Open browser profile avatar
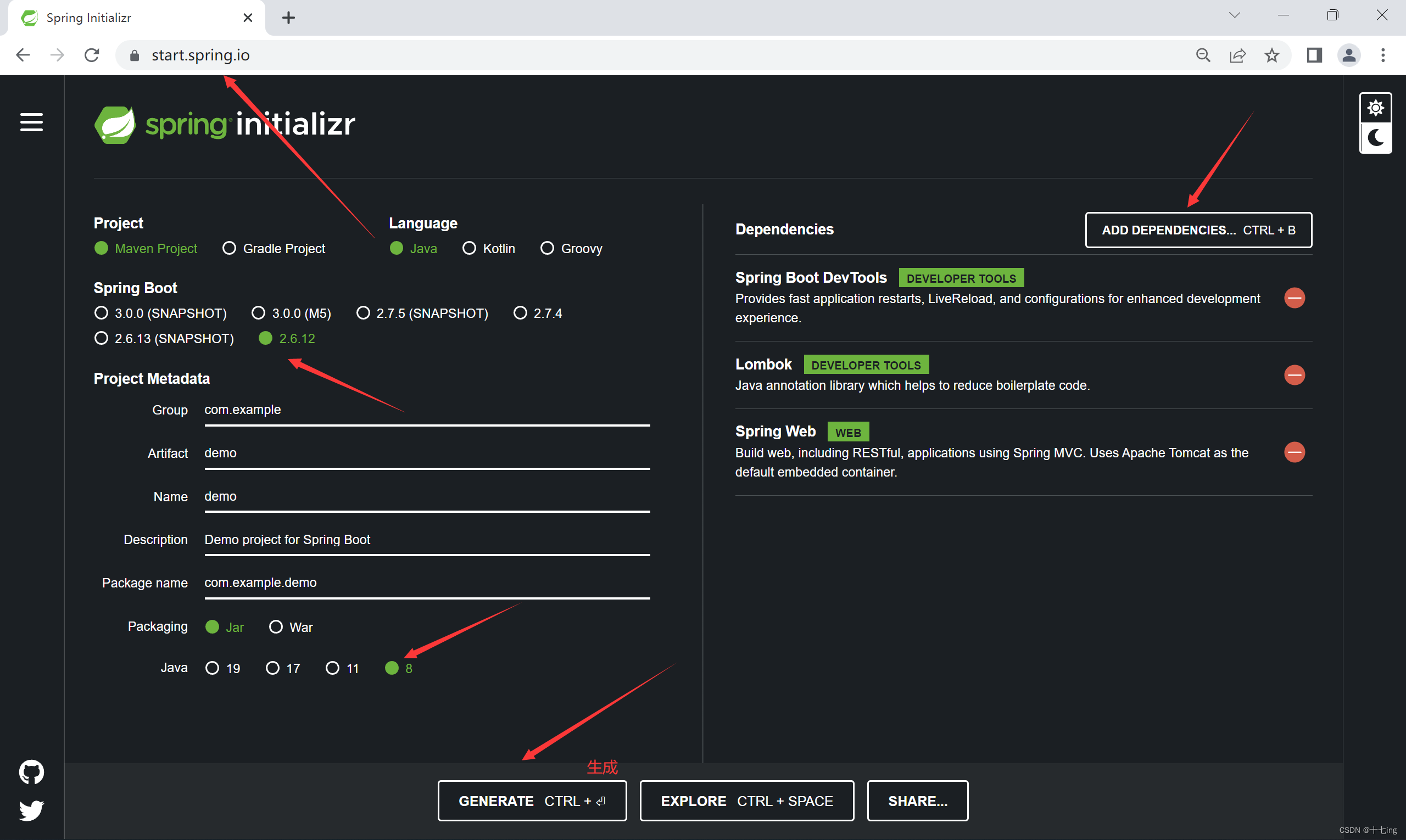 pyautogui.click(x=1349, y=55)
